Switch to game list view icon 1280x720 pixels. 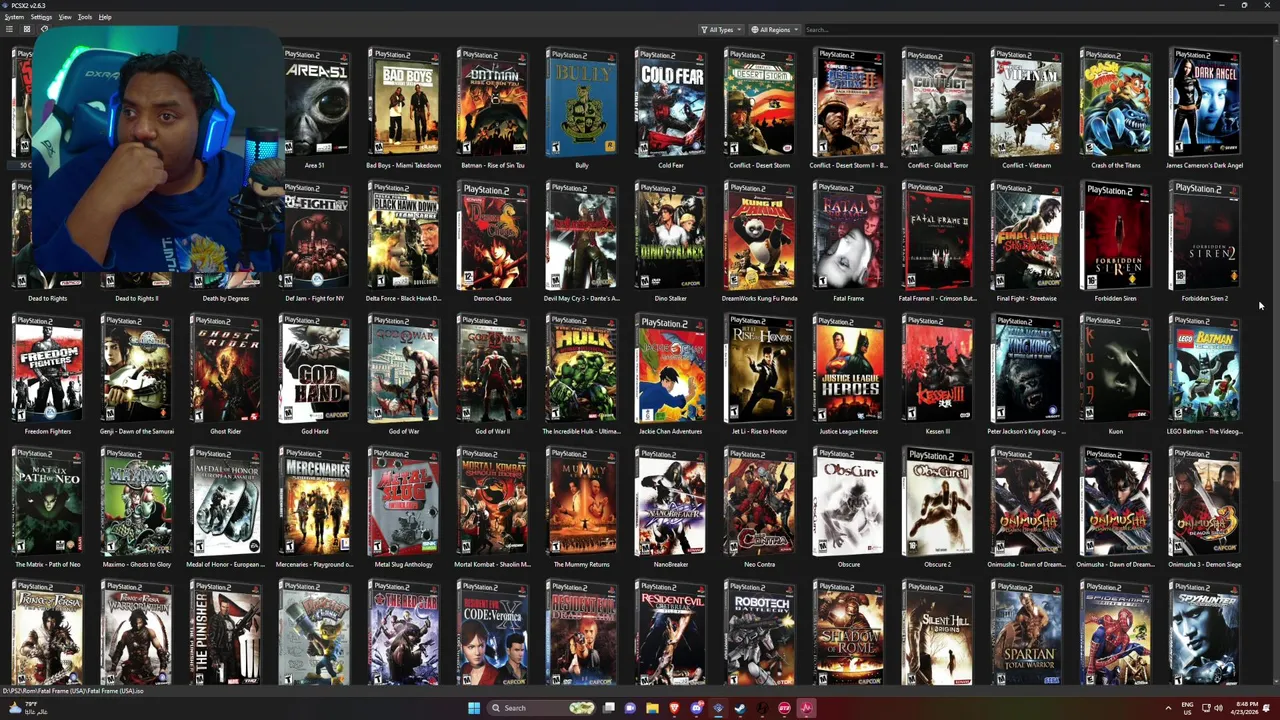[10, 29]
